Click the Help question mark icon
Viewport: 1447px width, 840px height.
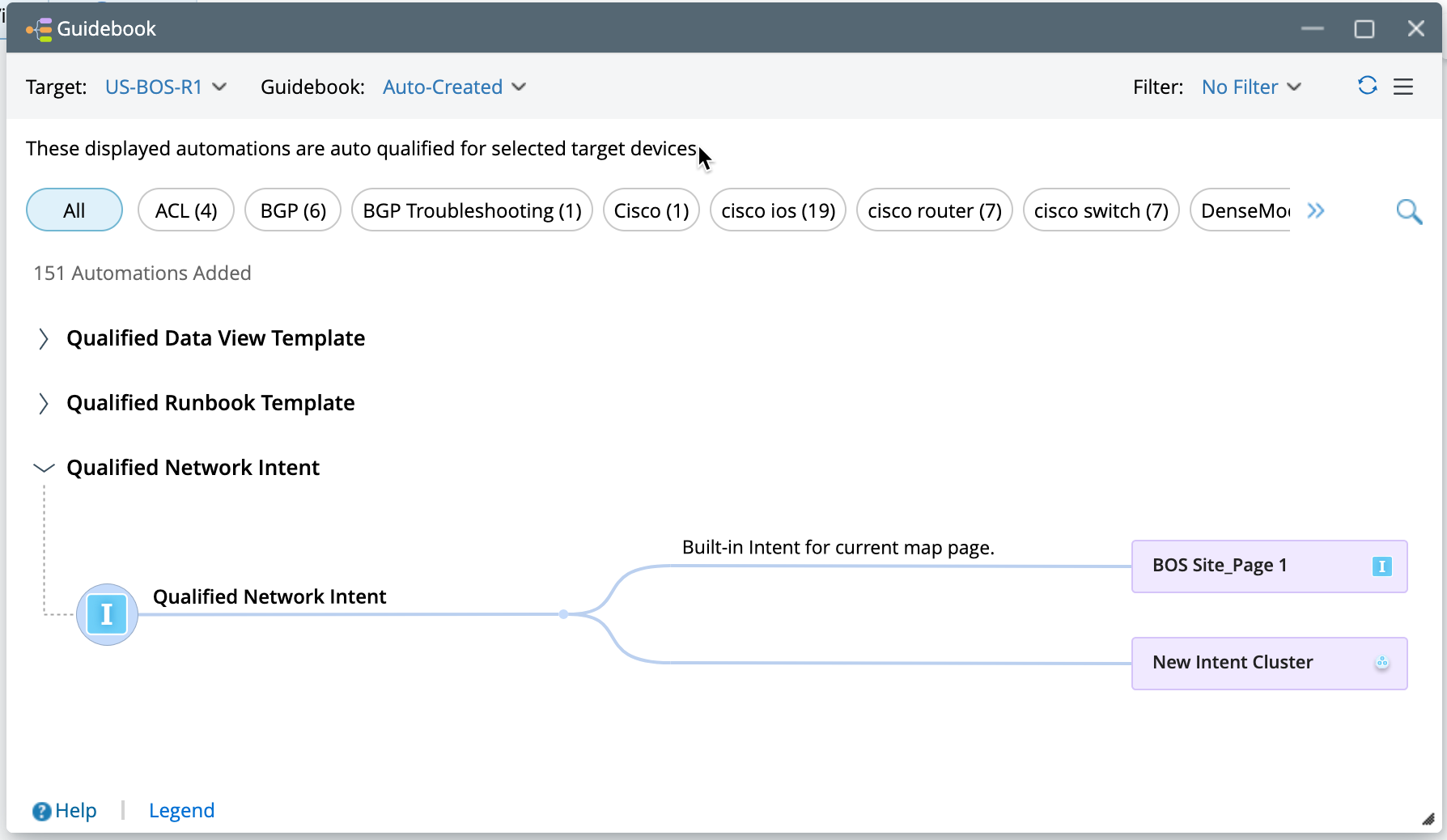coord(41,811)
